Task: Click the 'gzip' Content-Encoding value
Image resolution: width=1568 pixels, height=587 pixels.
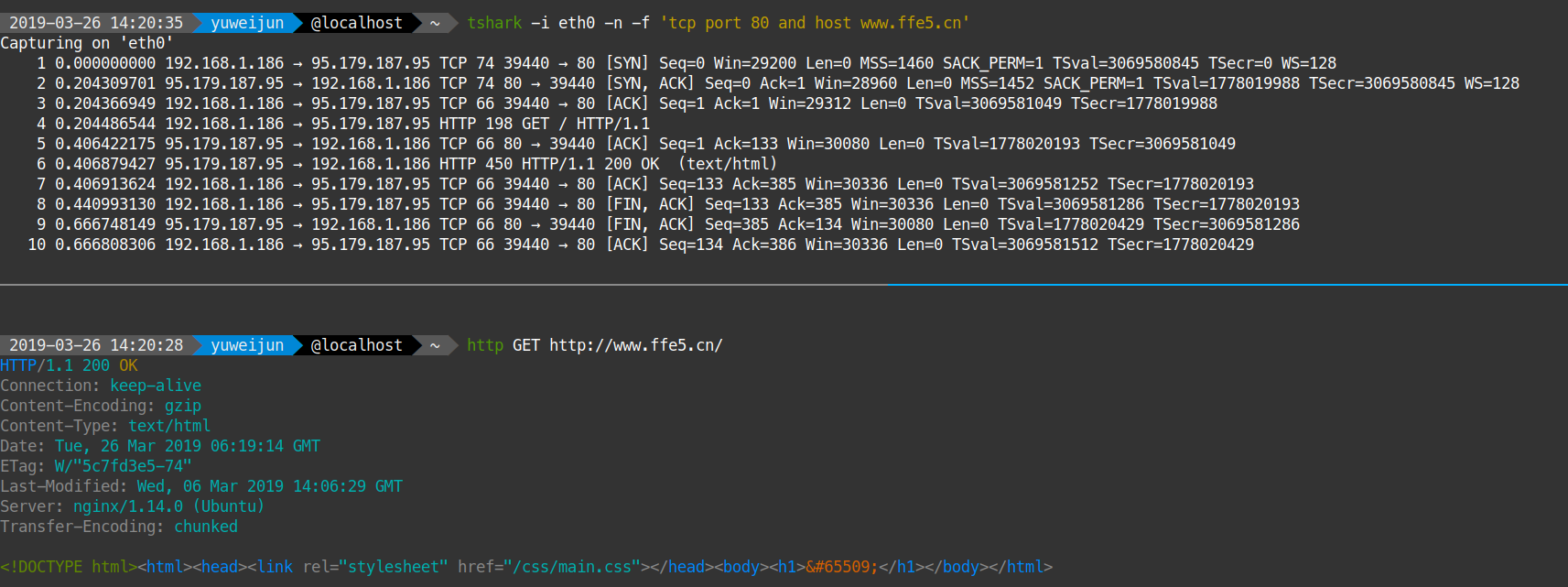Action: point(182,406)
